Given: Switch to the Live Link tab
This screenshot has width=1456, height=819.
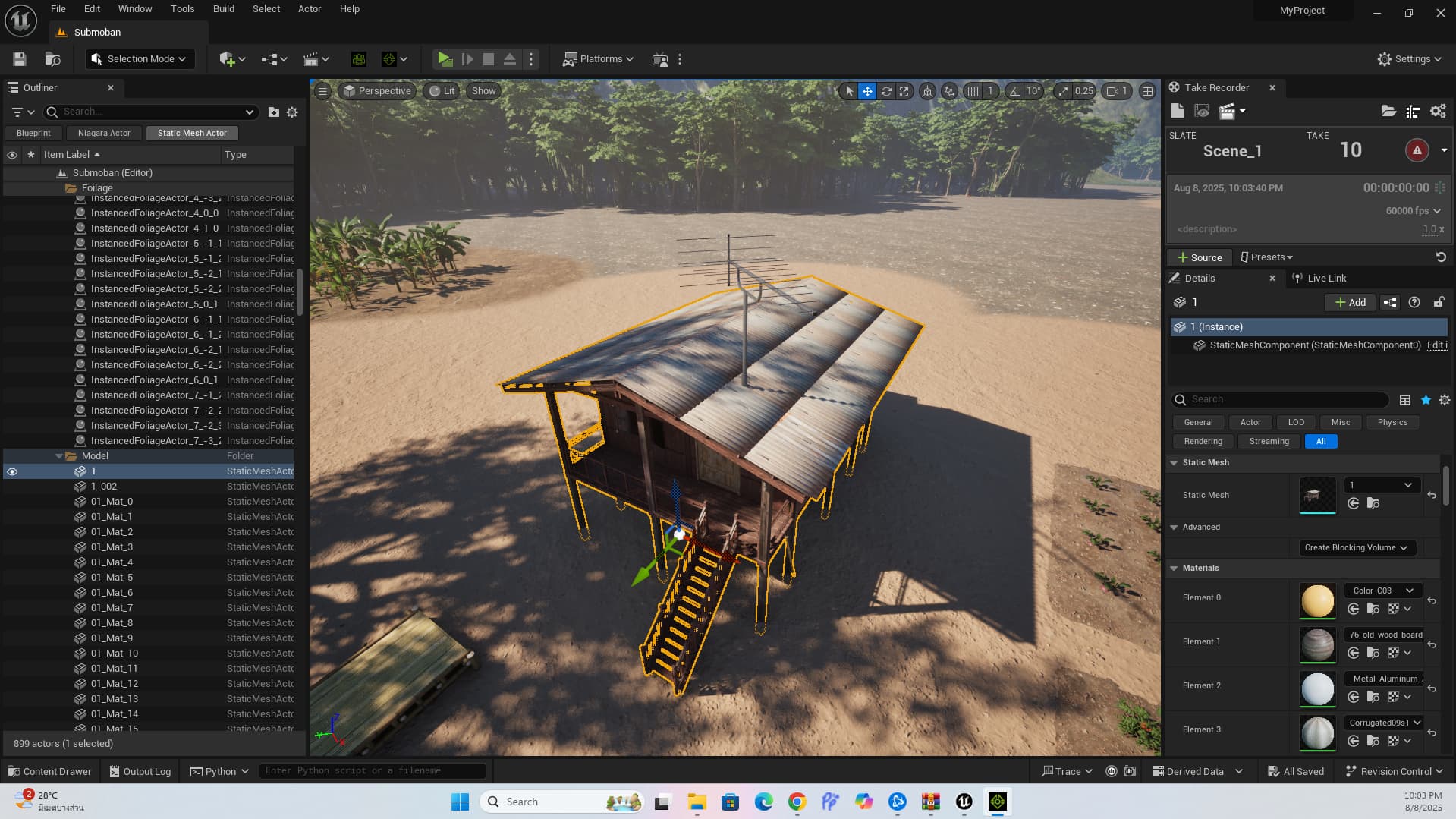Looking at the screenshot, I should pos(1326,279).
